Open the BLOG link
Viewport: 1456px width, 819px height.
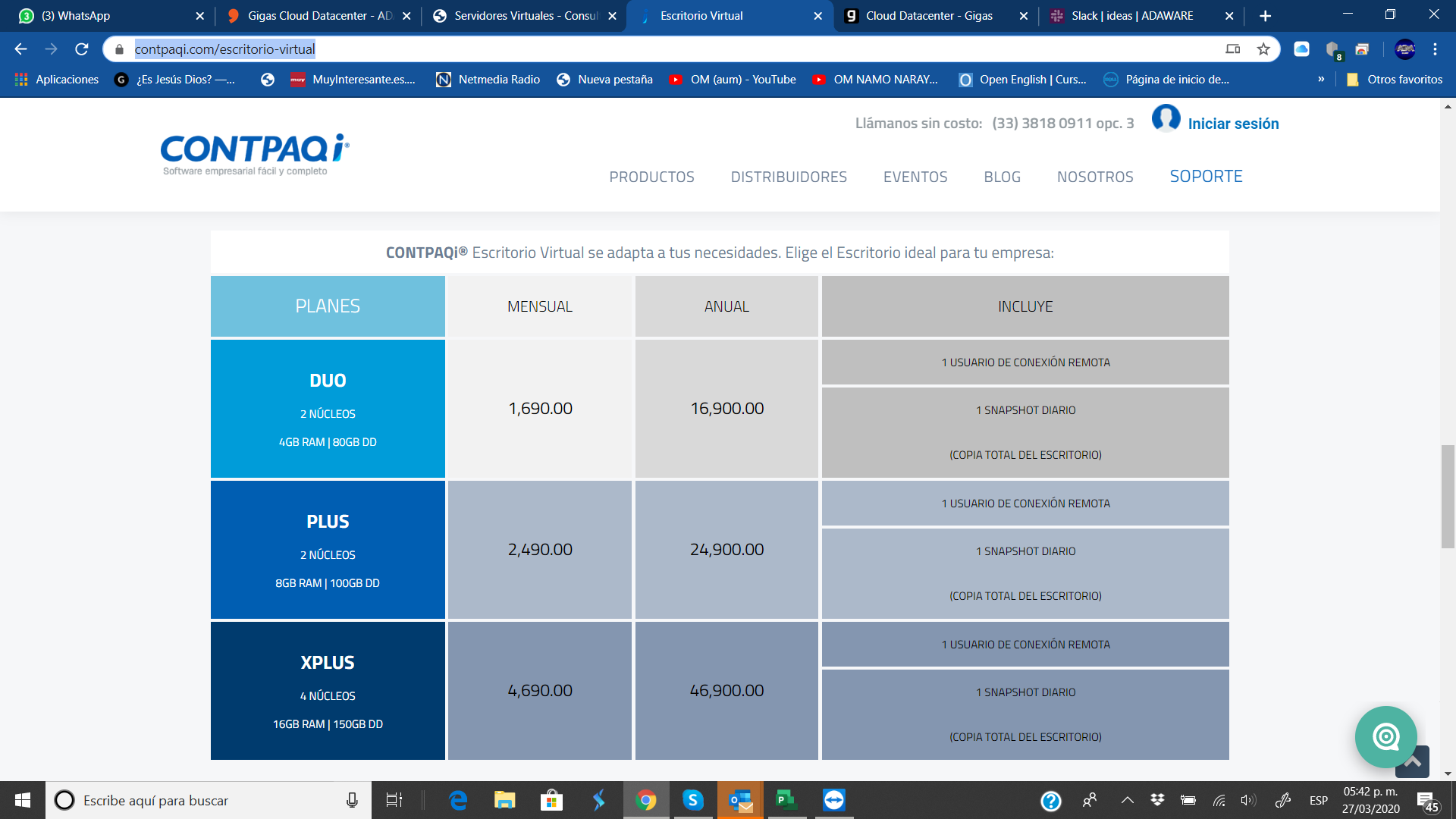1002,177
